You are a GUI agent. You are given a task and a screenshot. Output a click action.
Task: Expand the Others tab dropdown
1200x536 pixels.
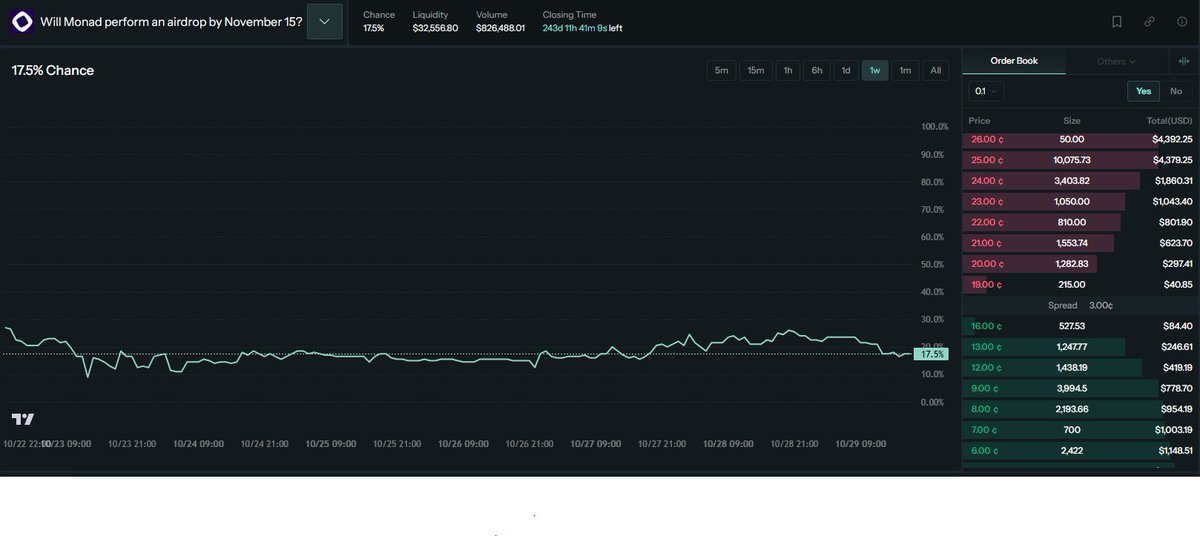point(1117,61)
